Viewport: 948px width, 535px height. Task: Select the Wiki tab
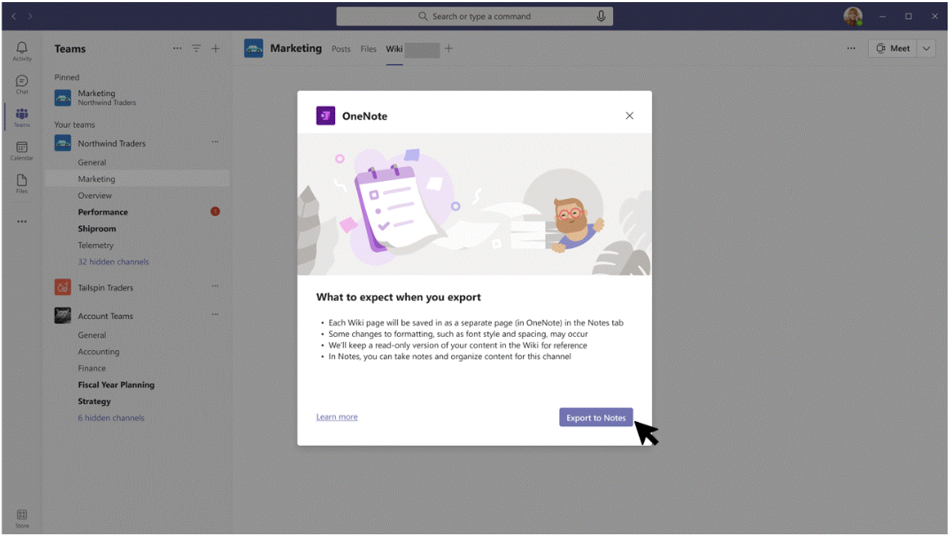tap(394, 49)
